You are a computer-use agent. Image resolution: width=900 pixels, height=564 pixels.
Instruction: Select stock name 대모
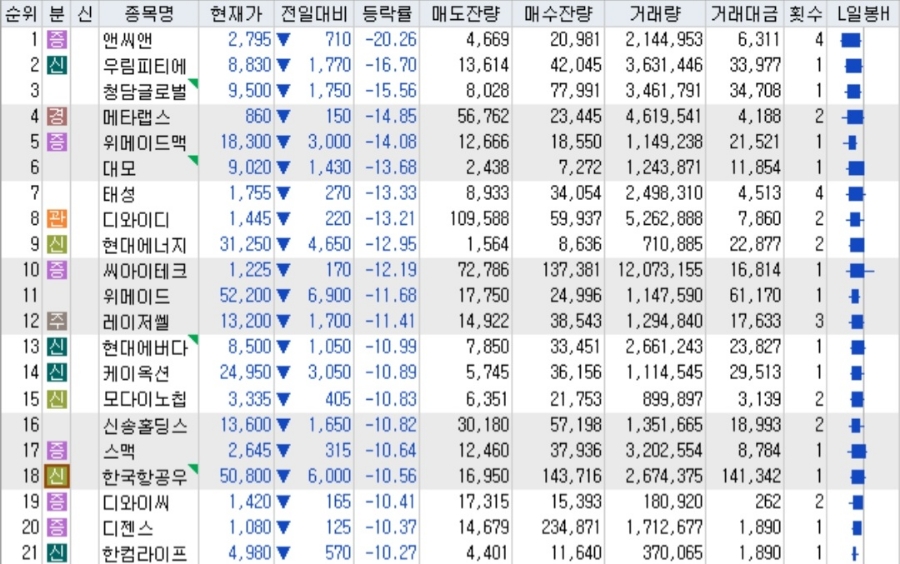click(119, 168)
